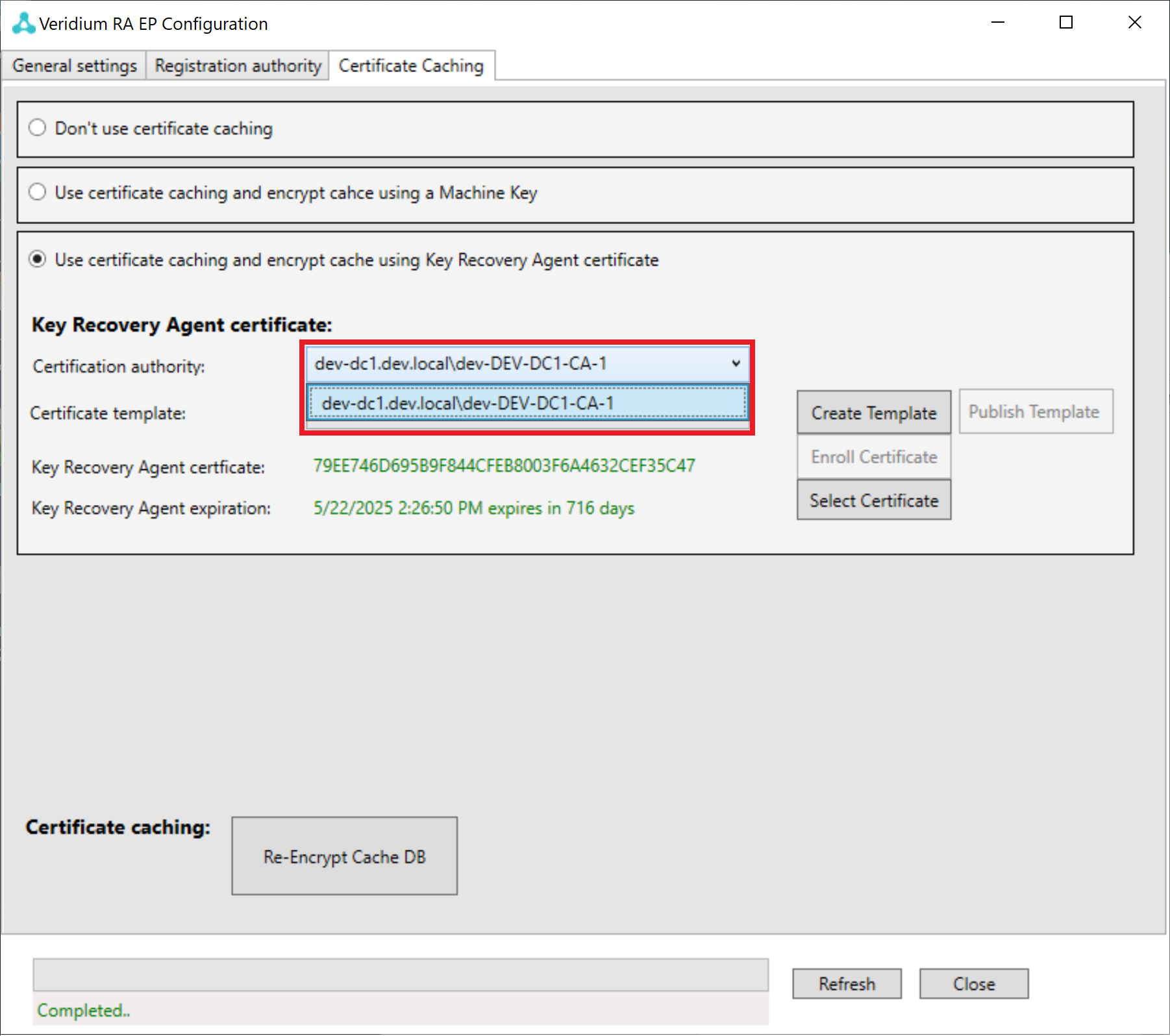
Task: Select Don't use certificate caching option
Action: [x=38, y=128]
